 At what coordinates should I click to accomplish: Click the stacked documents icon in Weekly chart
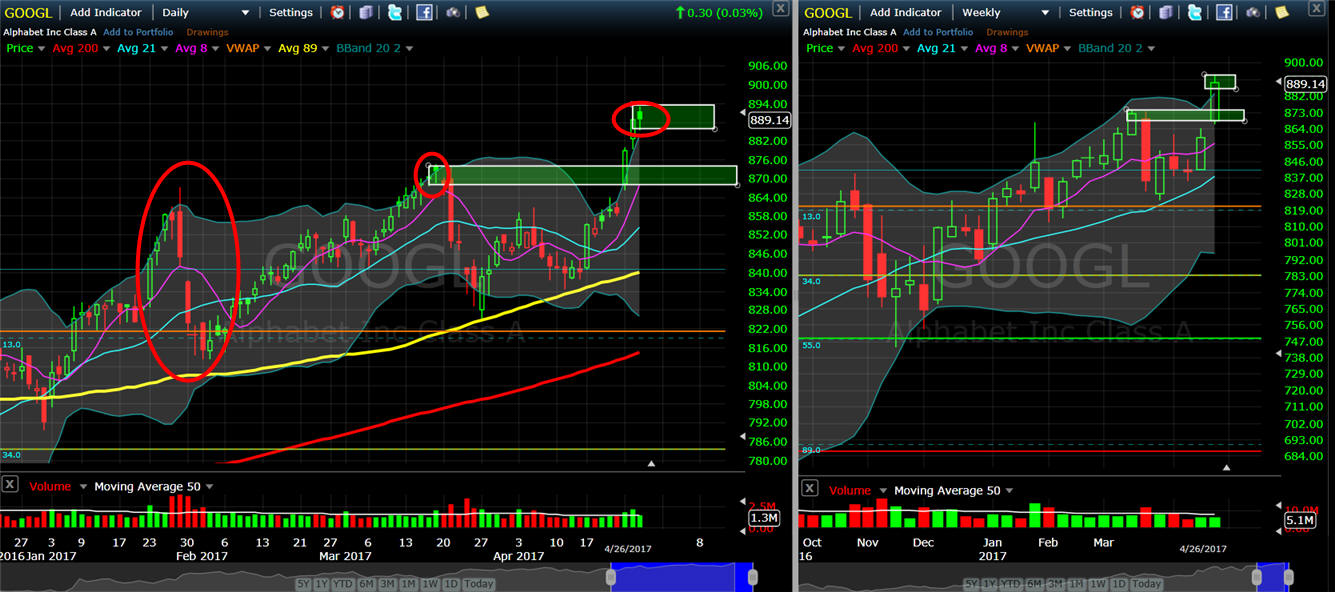point(1166,13)
